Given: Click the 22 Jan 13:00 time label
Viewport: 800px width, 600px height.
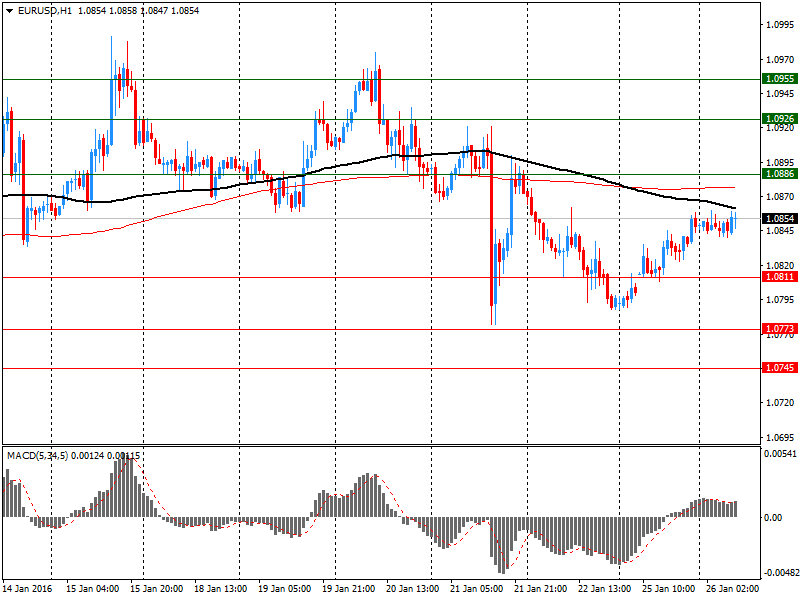Looking at the screenshot, I should 605,588.
